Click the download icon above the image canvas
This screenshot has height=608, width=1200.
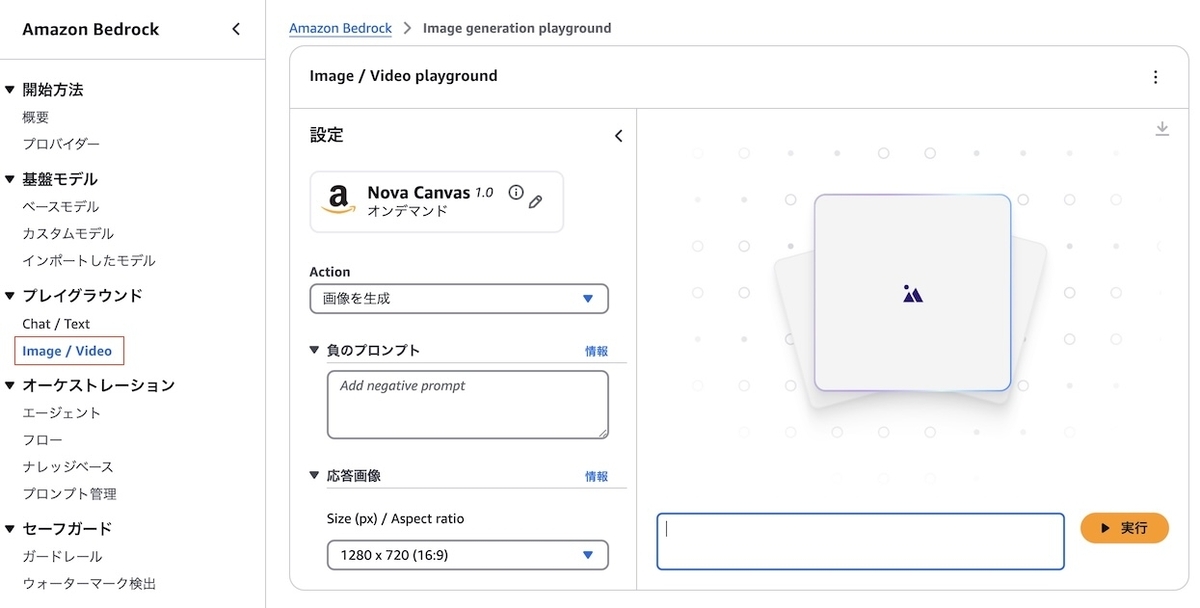pyautogui.click(x=1162, y=129)
